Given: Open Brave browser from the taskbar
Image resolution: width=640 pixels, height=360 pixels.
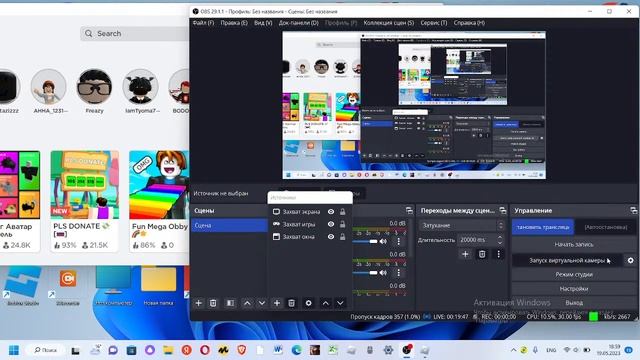Looking at the screenshot, I should [x=242, y=350].
